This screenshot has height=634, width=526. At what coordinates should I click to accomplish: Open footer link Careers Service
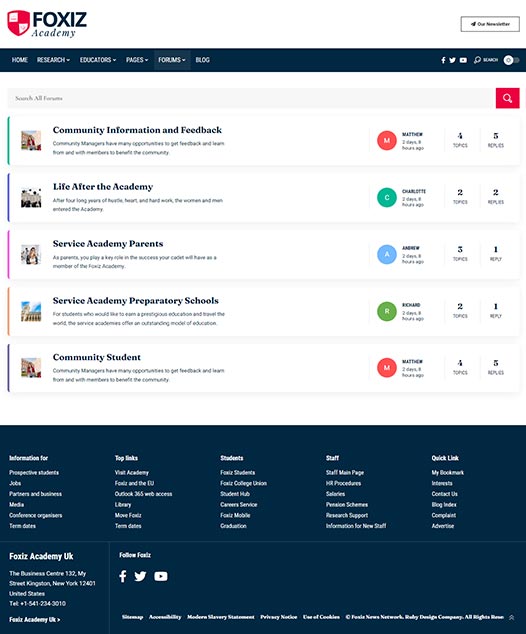(239, 505)
